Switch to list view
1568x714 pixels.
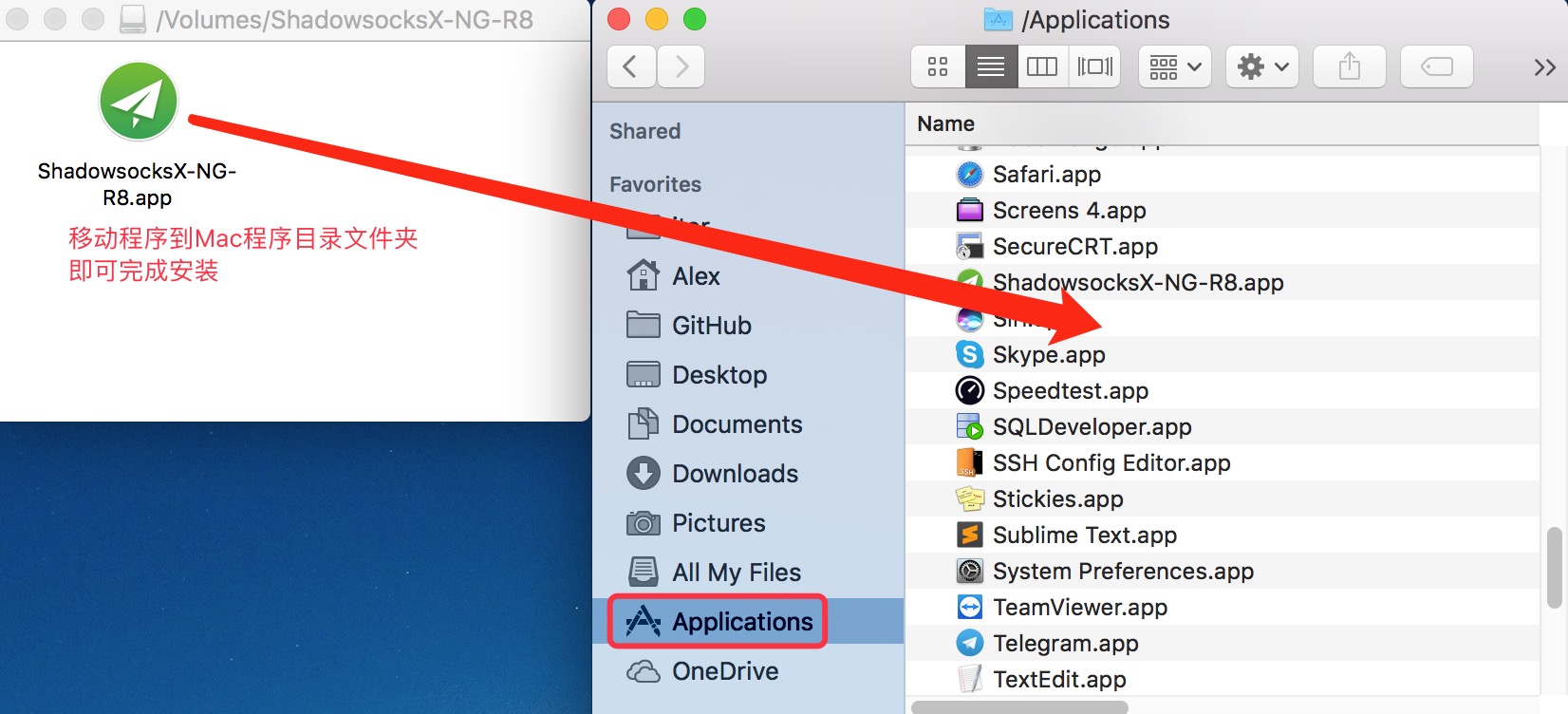point(991,66)
